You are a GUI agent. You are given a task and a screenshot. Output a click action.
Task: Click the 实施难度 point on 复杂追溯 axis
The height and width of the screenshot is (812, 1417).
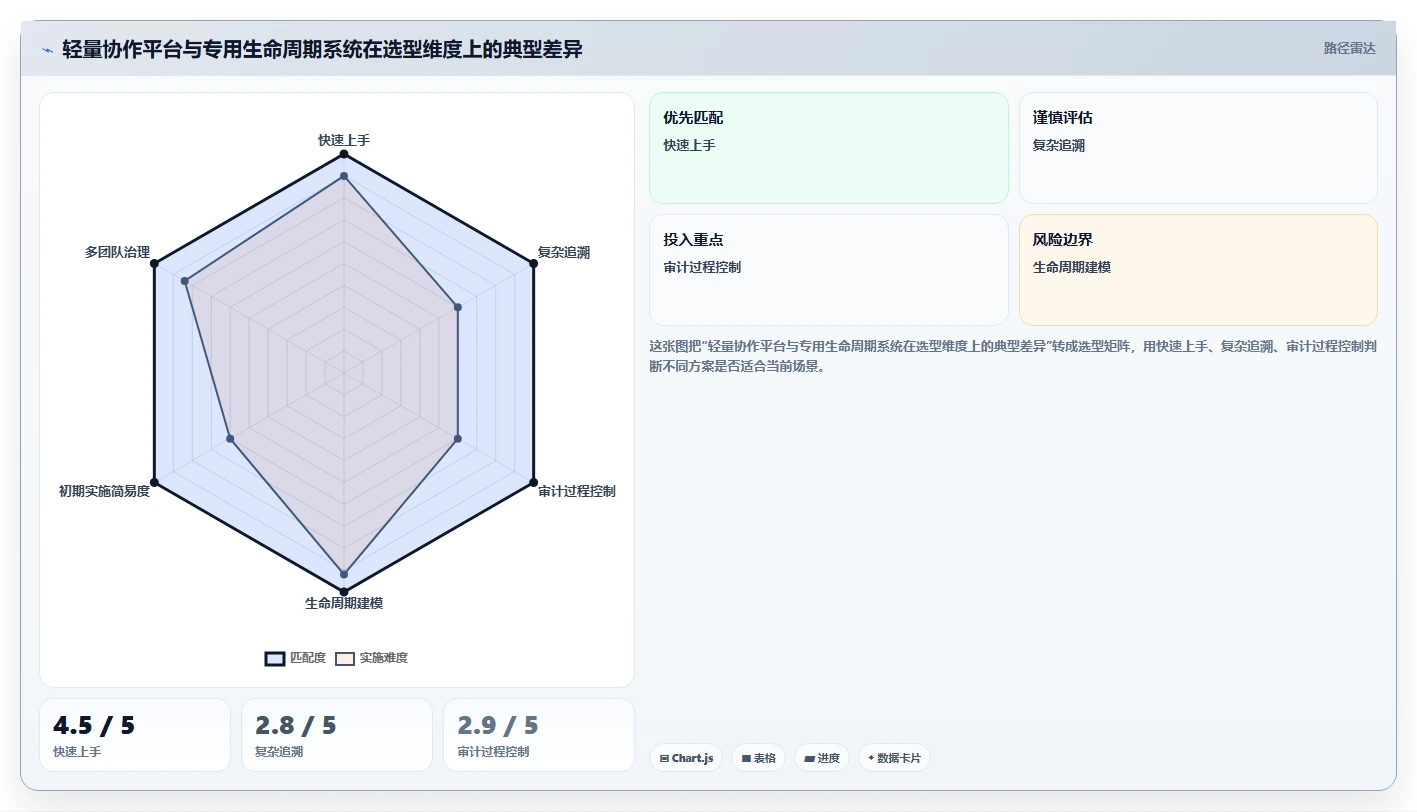pyautogui.click(x=458, y=307)
